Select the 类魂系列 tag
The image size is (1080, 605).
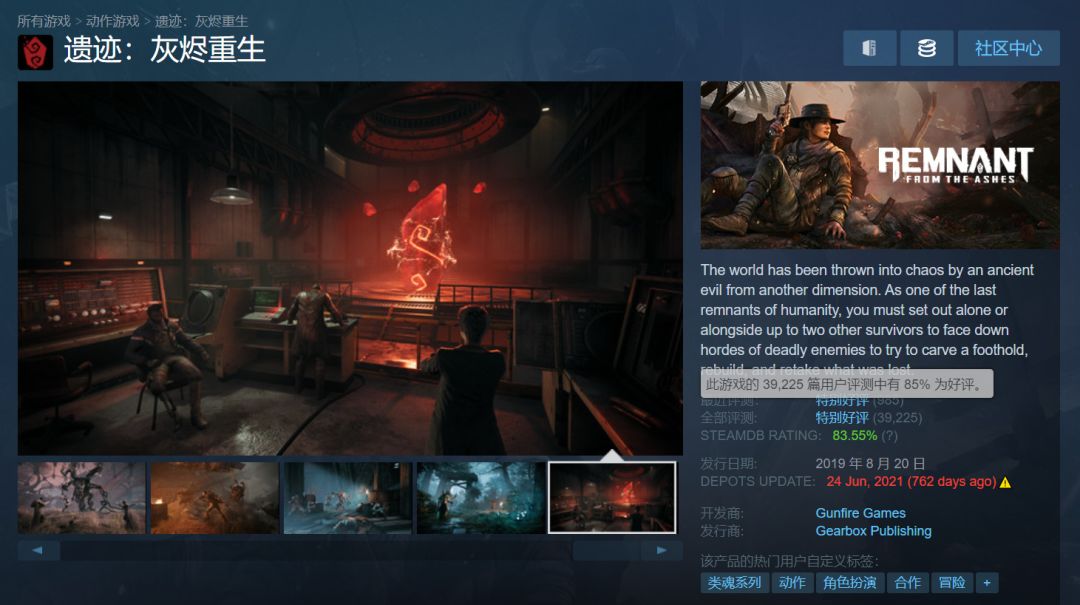click(734, 583)
